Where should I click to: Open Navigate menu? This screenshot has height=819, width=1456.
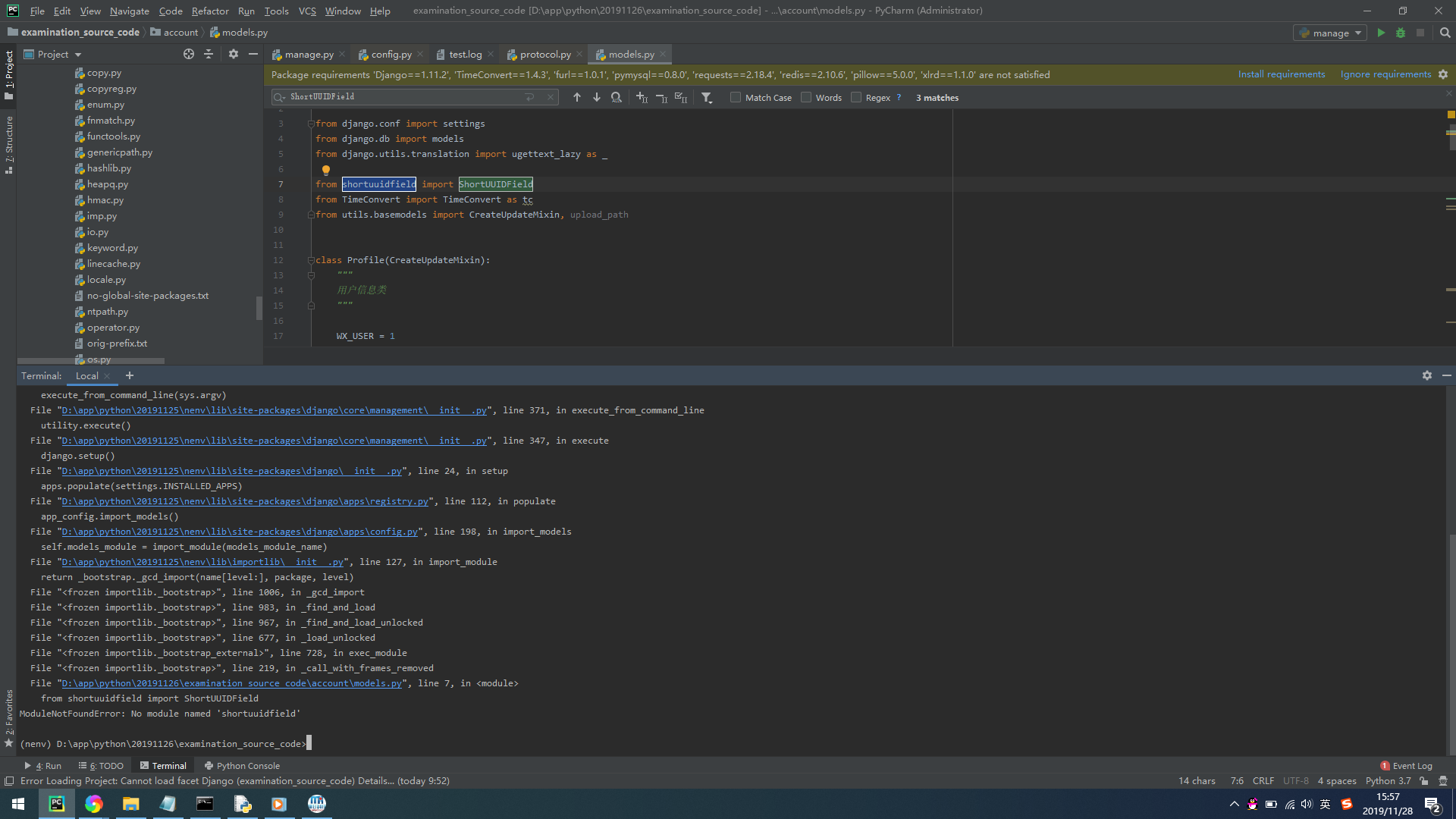coord(129,11)
